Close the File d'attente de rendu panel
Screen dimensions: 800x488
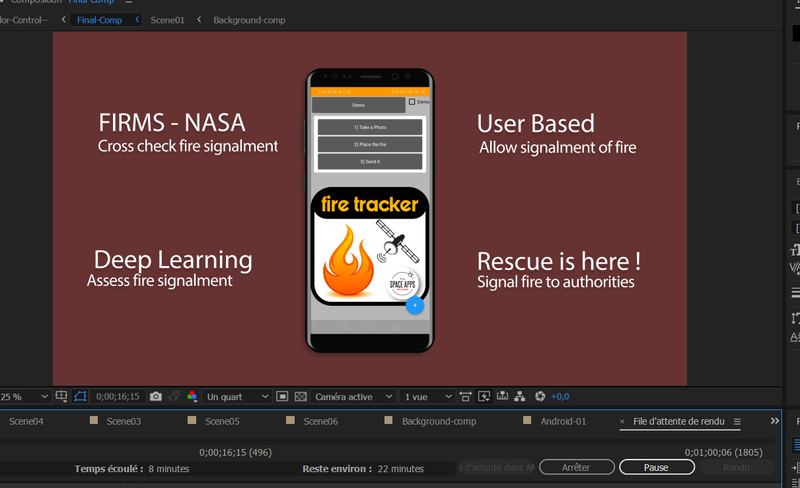tap(622, 422)
